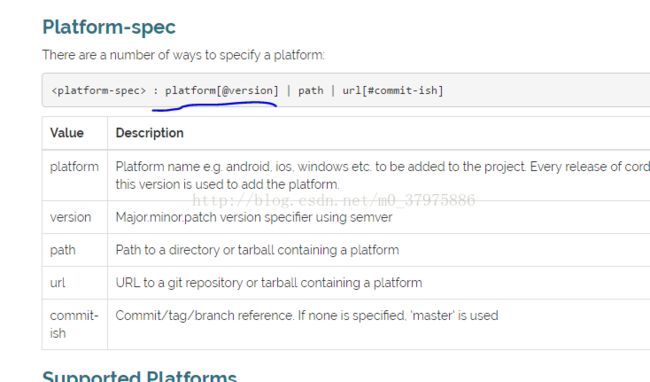Click the Commit/tag/branch reference description
Viewport: 650px width, 382px height.
pos(307,315)
